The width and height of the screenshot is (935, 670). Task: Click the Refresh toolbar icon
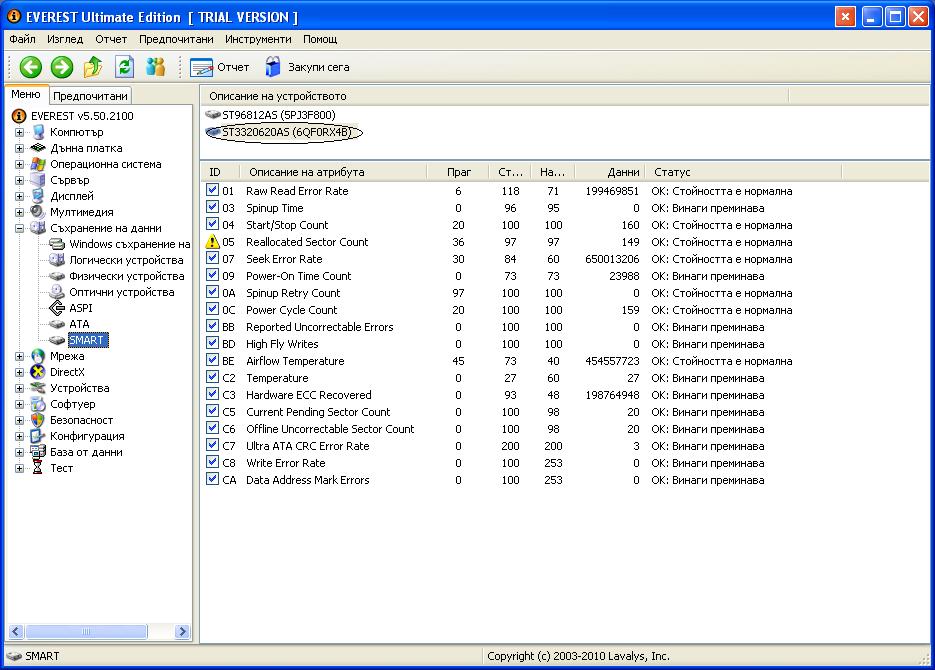pyautogui.click(x=124, y=67)
